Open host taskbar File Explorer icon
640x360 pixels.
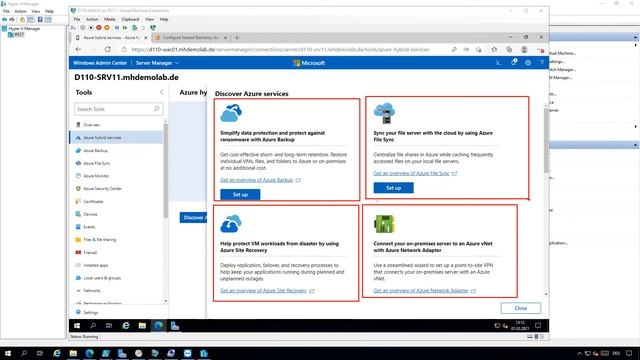tap(73, 353)
